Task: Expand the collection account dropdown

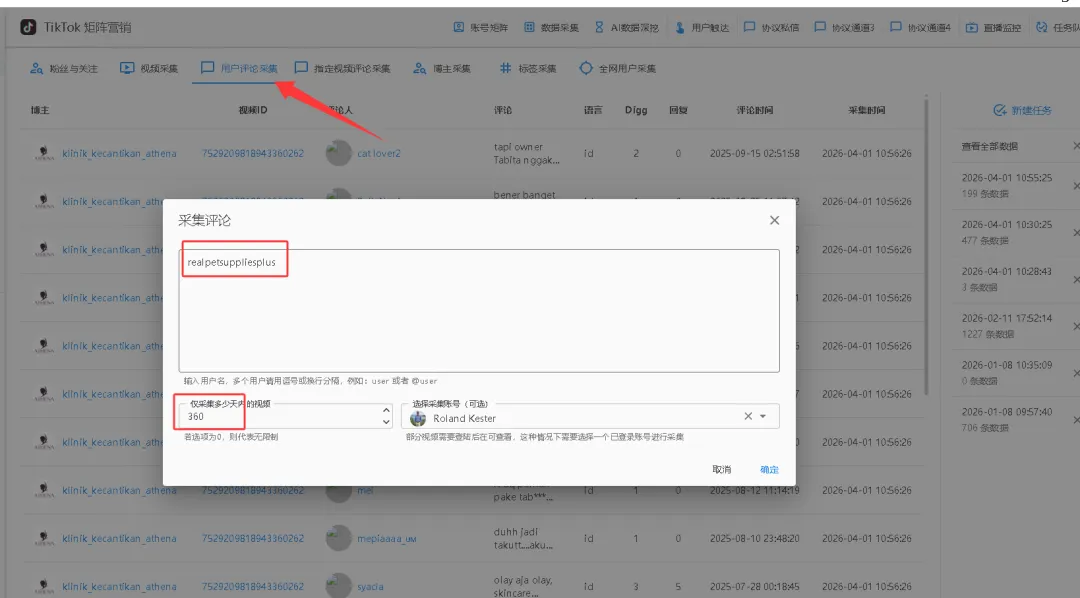Action: [x=763, y=417]
